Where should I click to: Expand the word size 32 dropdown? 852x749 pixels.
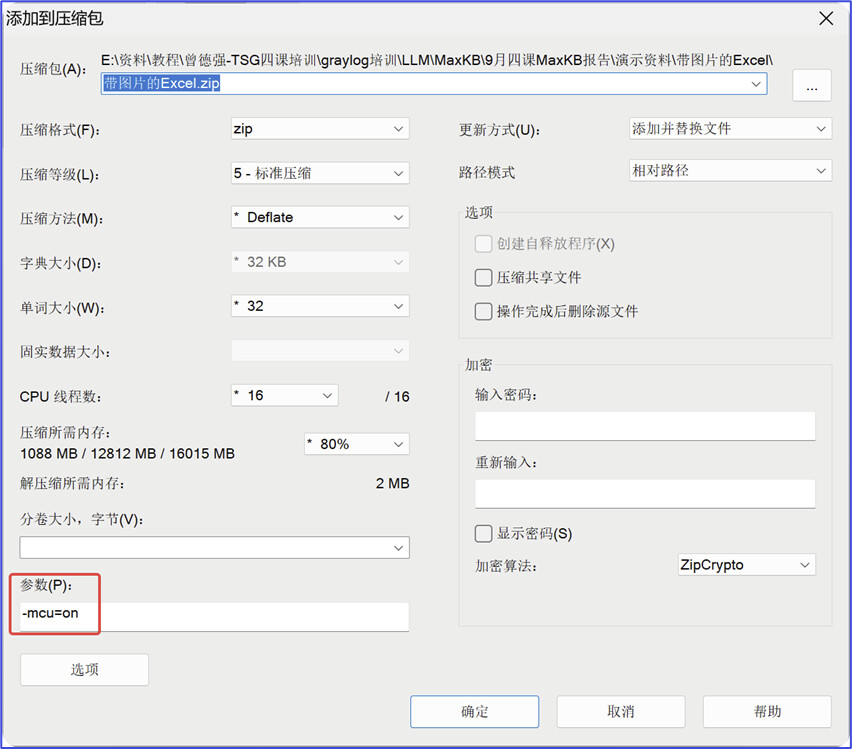coord(320,306)
